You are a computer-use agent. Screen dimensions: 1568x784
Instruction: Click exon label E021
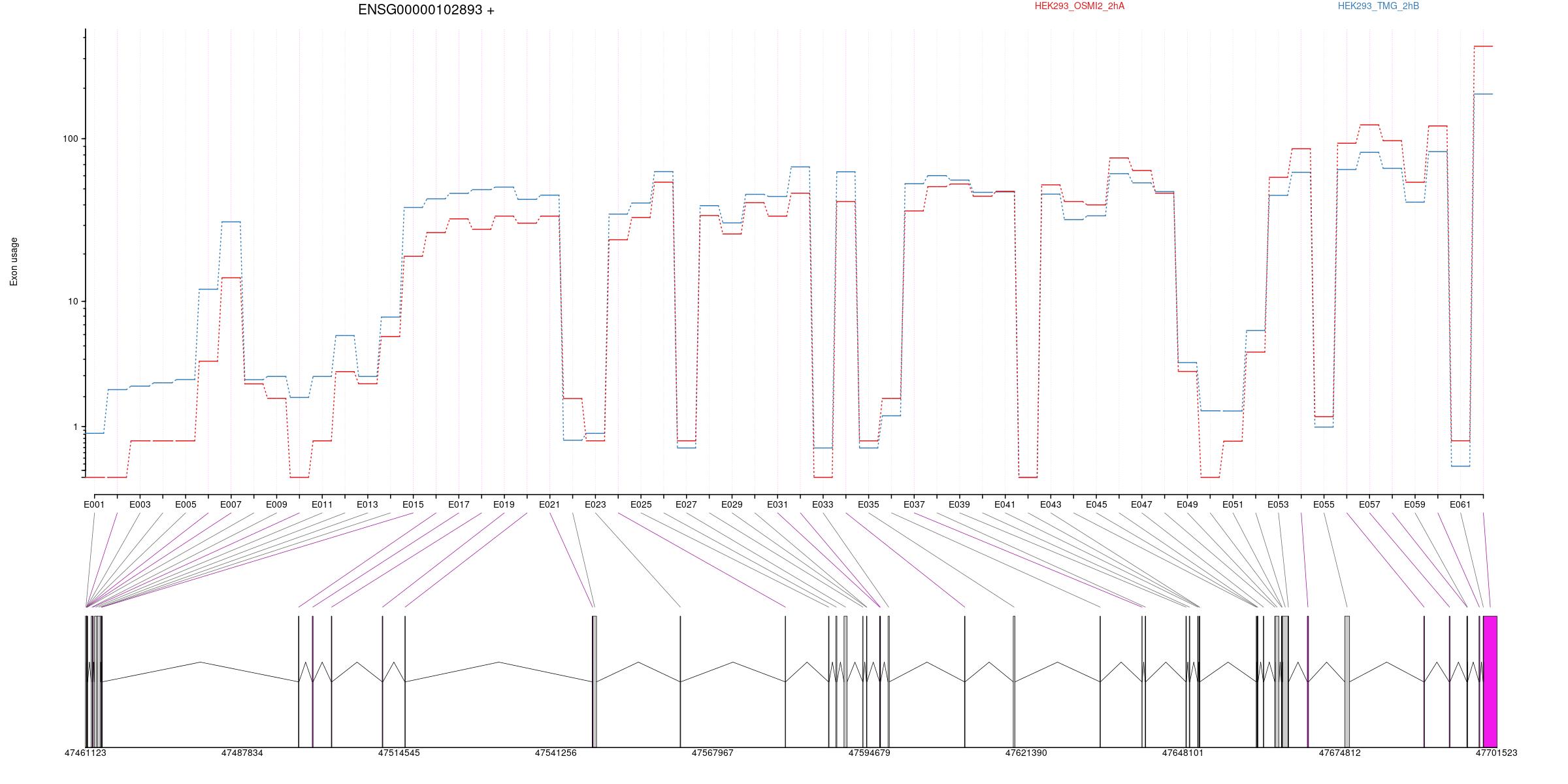[x=549, y=504]
